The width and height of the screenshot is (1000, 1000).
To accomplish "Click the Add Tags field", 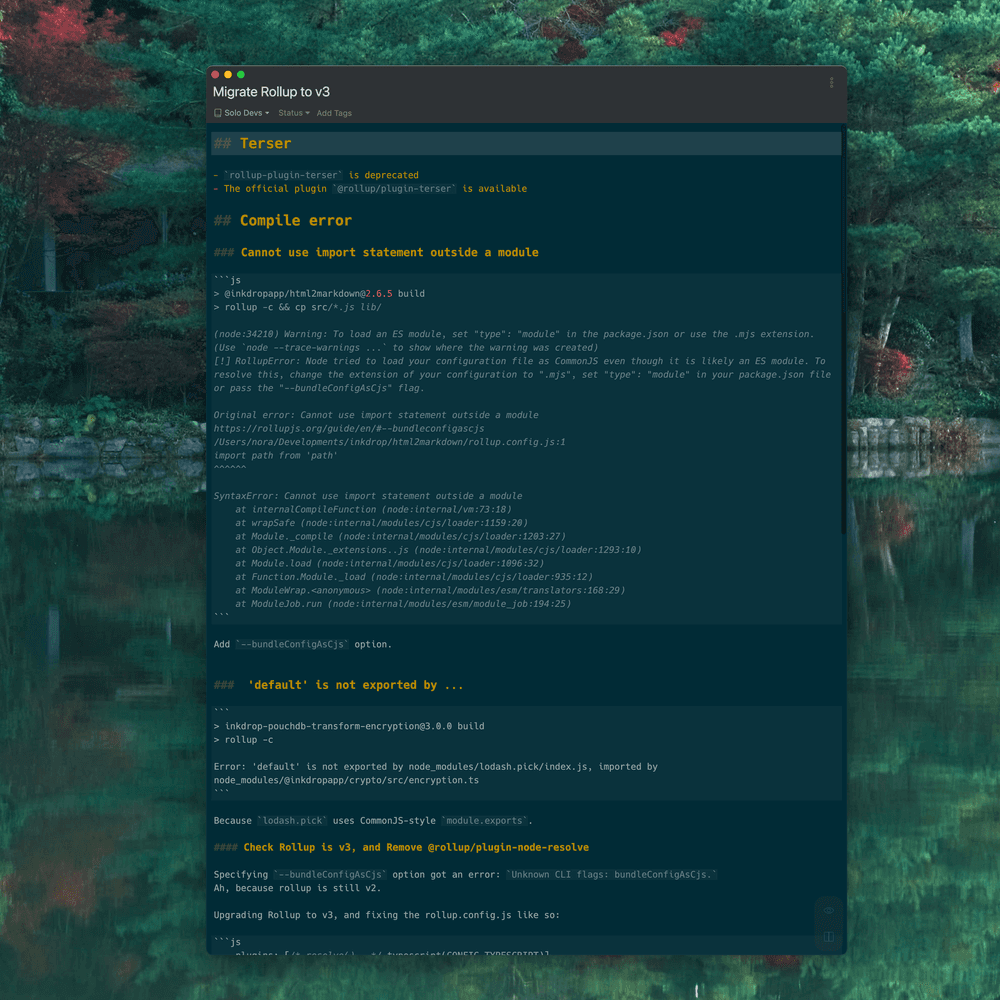I will 334,113.
